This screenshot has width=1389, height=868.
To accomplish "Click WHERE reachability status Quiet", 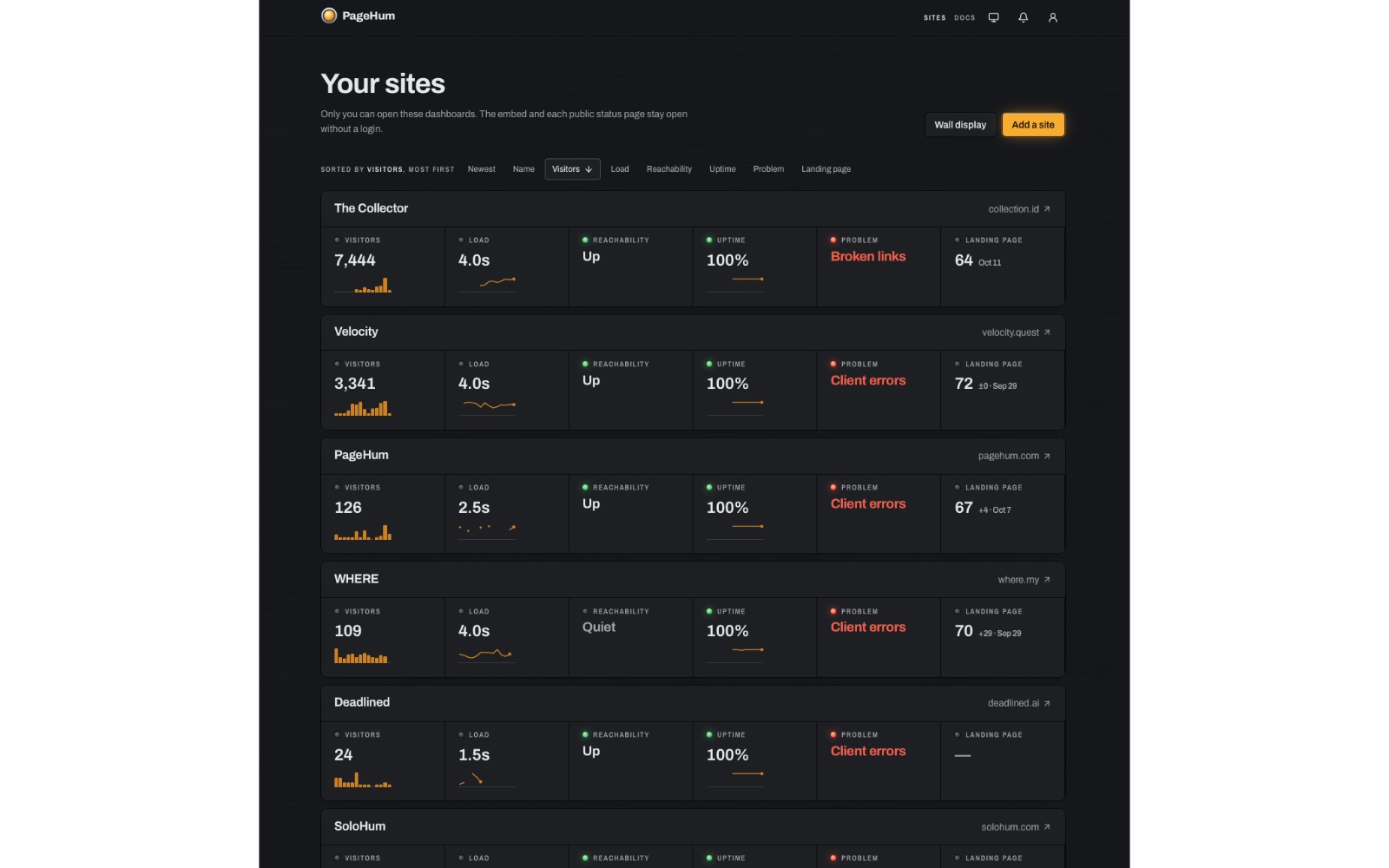I will coord(599,627).
